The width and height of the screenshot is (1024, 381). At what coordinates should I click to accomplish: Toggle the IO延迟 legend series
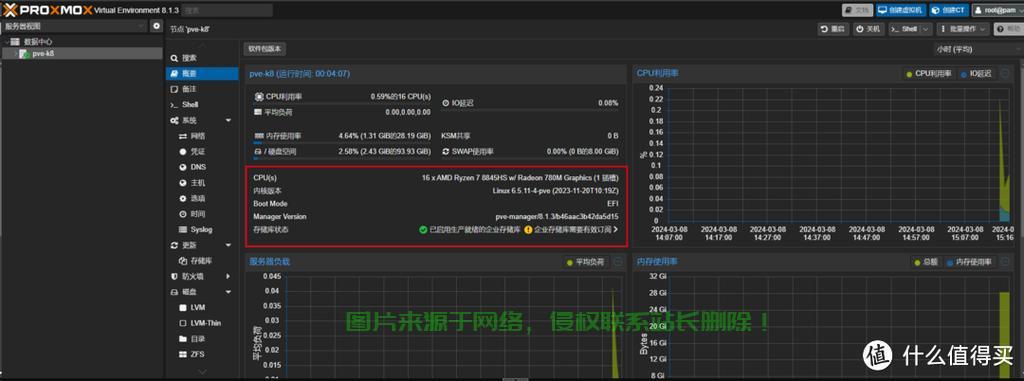coord(976,74)
